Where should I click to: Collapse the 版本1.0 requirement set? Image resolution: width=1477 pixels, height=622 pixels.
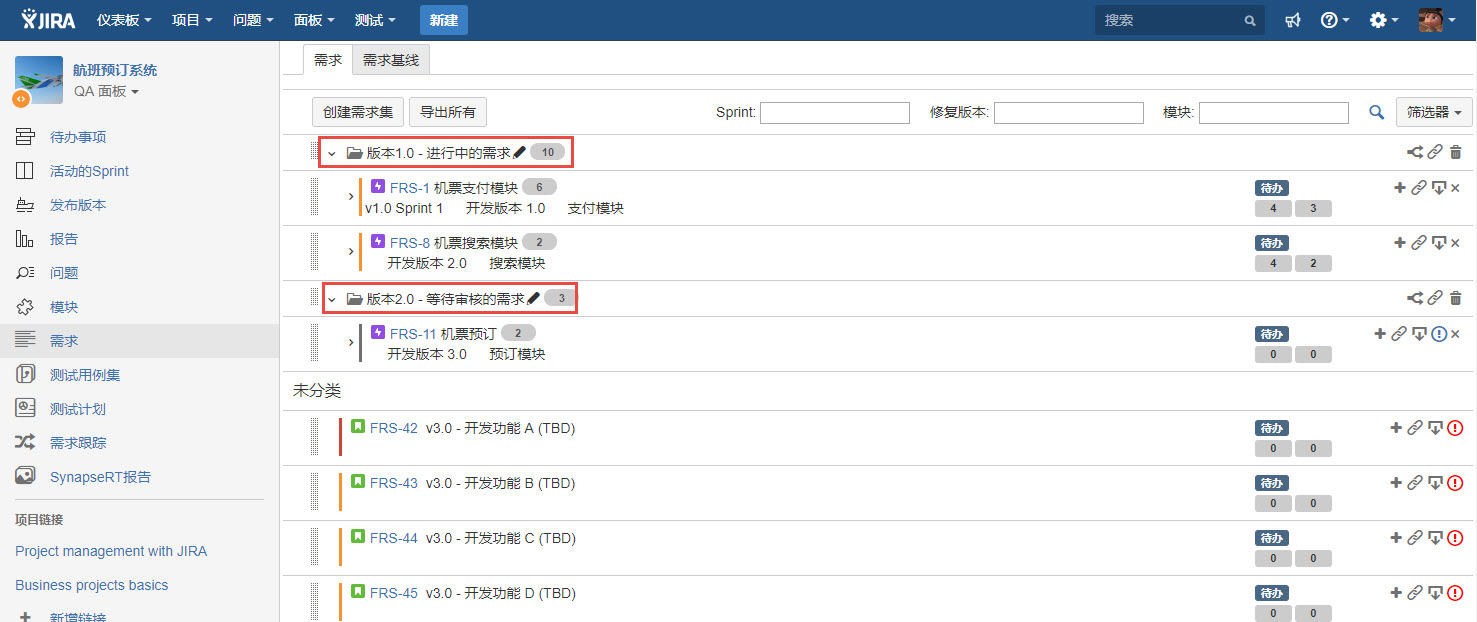pos(332,154)
